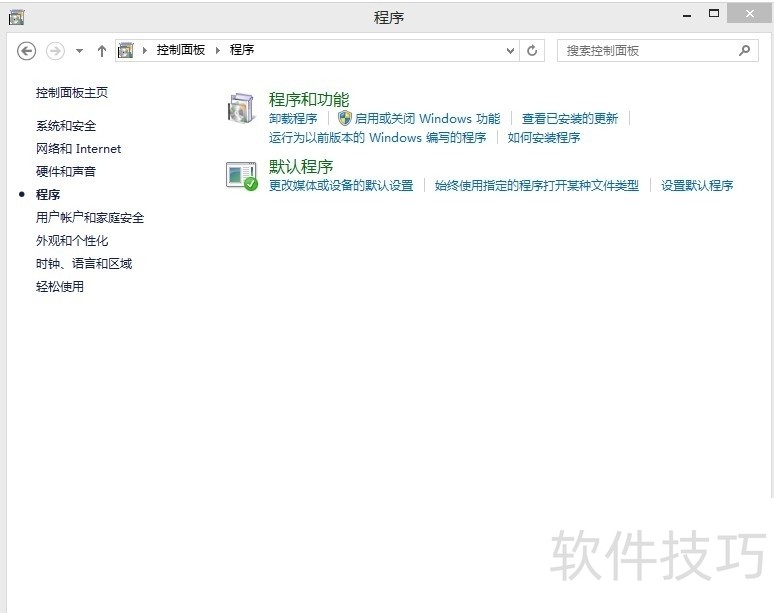The width and height of the screenshot is (774, 613).
Task: Open the address bar history dropdown
Action: pos(510,50)
